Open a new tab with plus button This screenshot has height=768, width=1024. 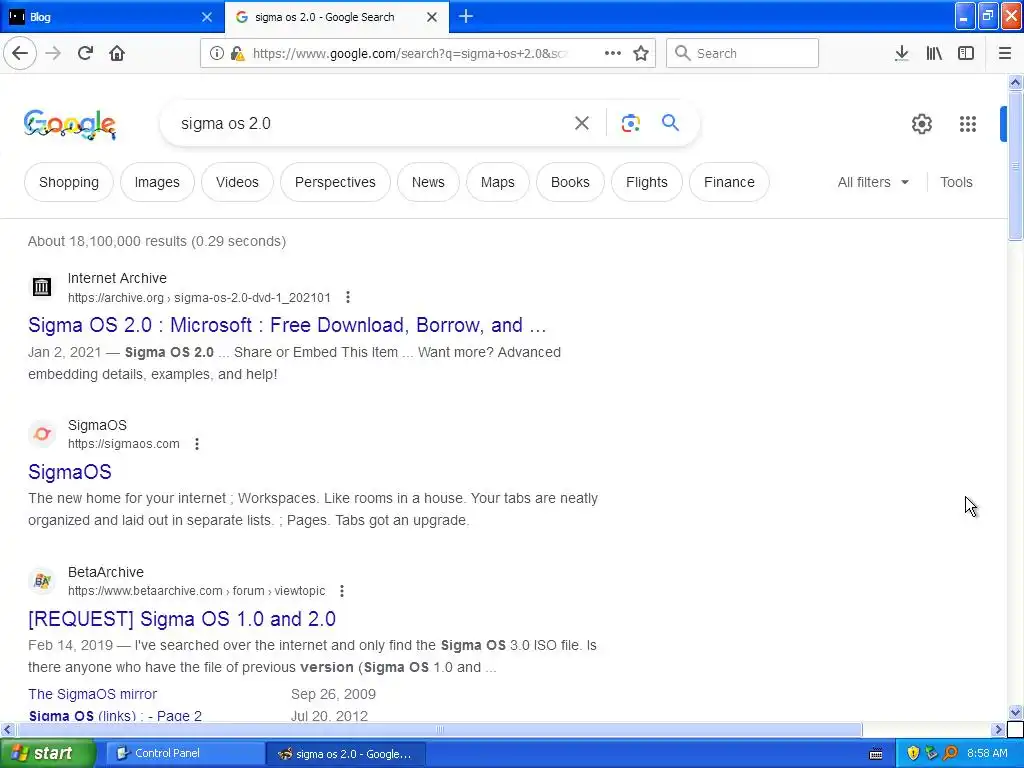466,16
